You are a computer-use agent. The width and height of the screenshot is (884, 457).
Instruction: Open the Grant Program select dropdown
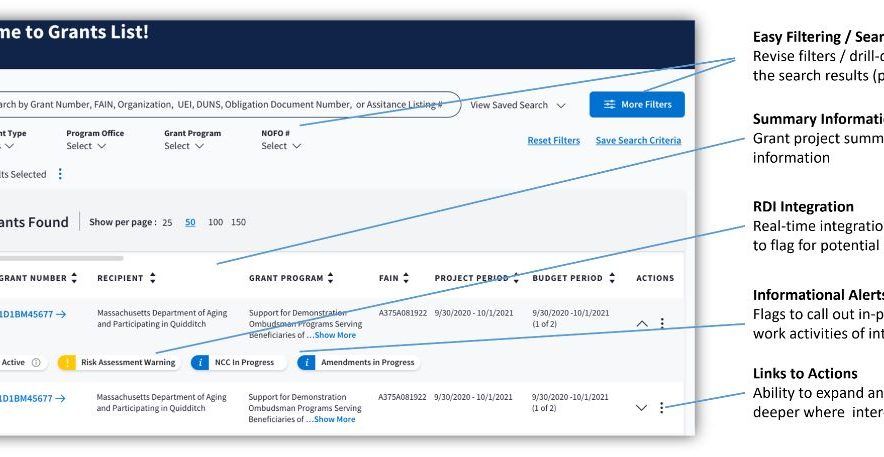tap(184, 146)
